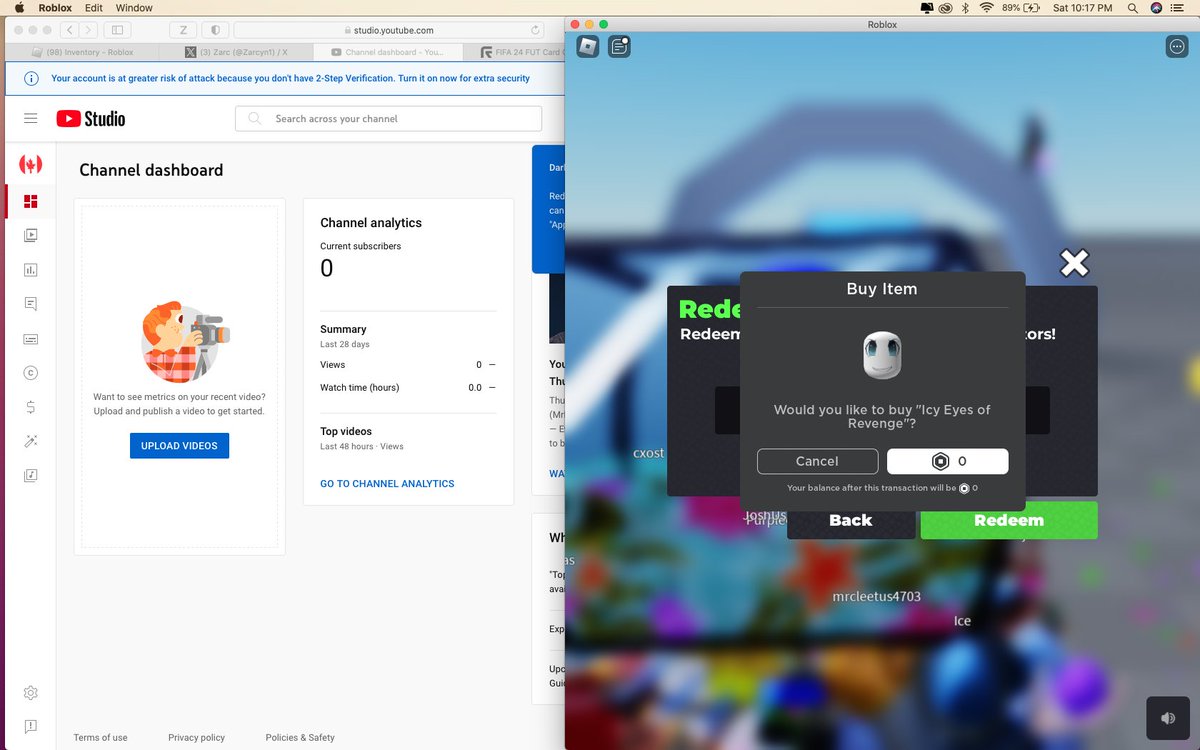Open the Comments sidebar icon
1200x750 pixels.
31,304
